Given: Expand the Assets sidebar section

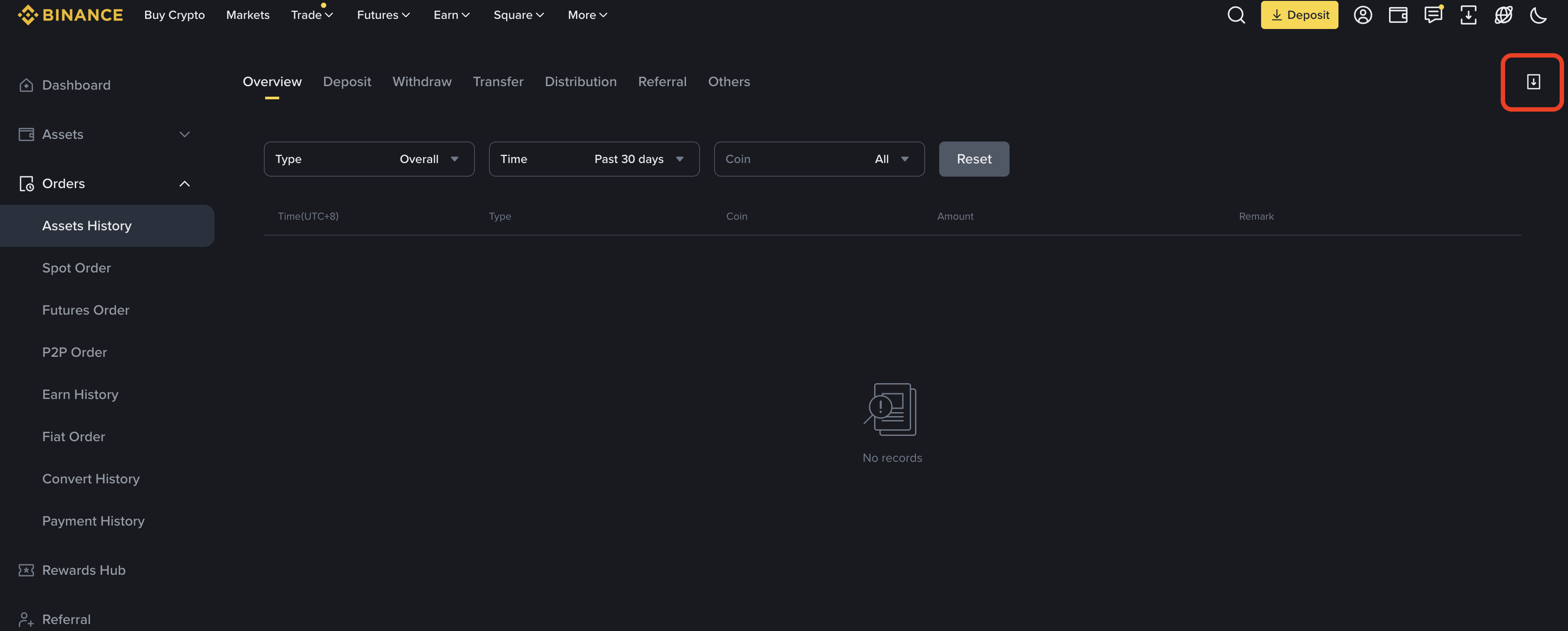Looking at the screenshot, I should coord(184,134).
